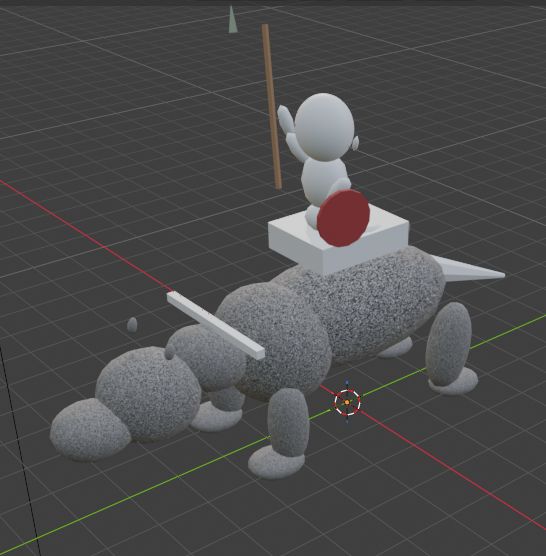Click the small green cone at top
This screenshot has width=546, height=556.
(x=232, y=20)
